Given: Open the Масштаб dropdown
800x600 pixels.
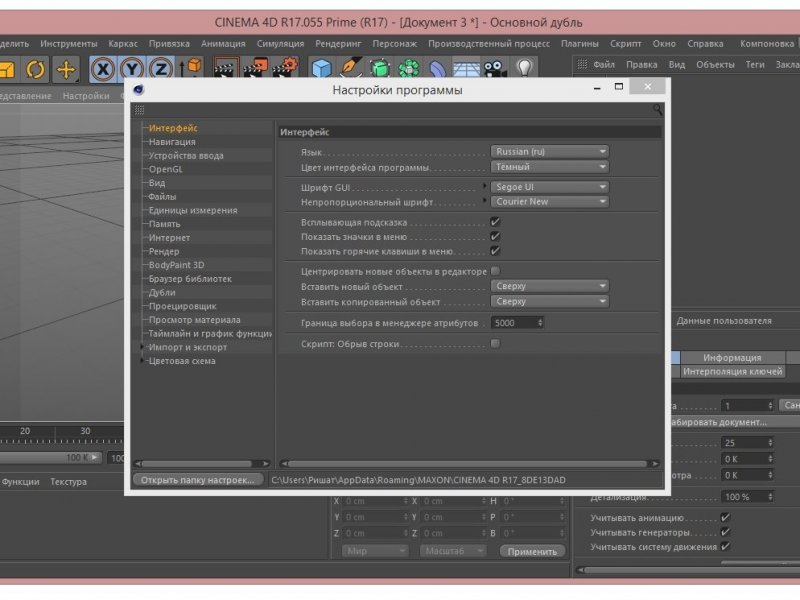Looking at the screenshot, I should tap(452, 551).
